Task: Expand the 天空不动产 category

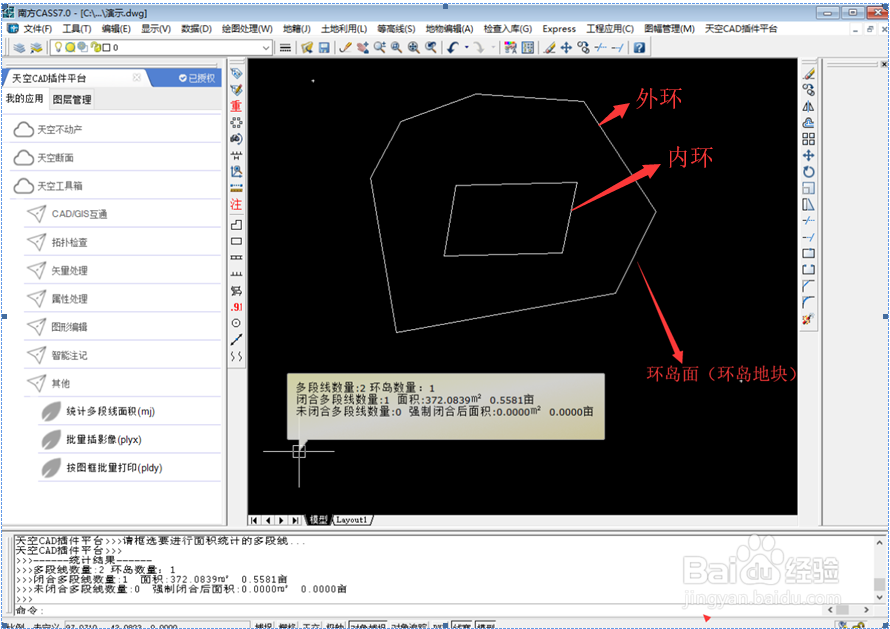Action: click(x=115, y=129)
